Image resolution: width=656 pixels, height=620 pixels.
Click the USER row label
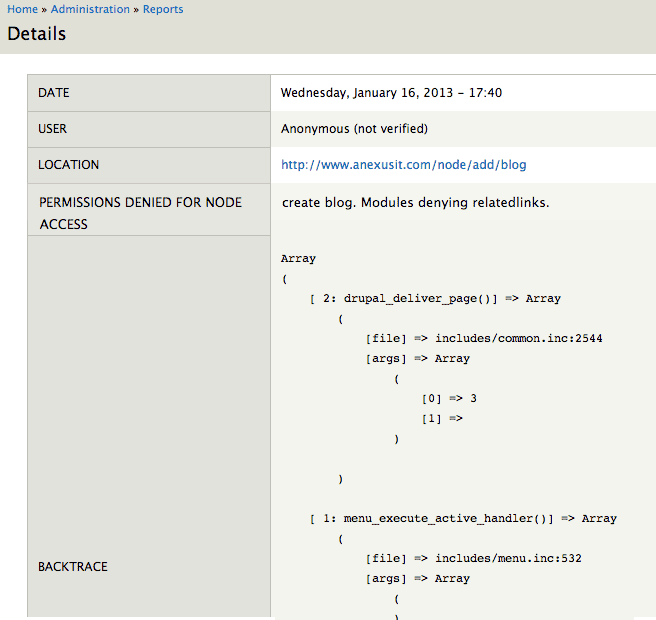(x=52, y=129)
